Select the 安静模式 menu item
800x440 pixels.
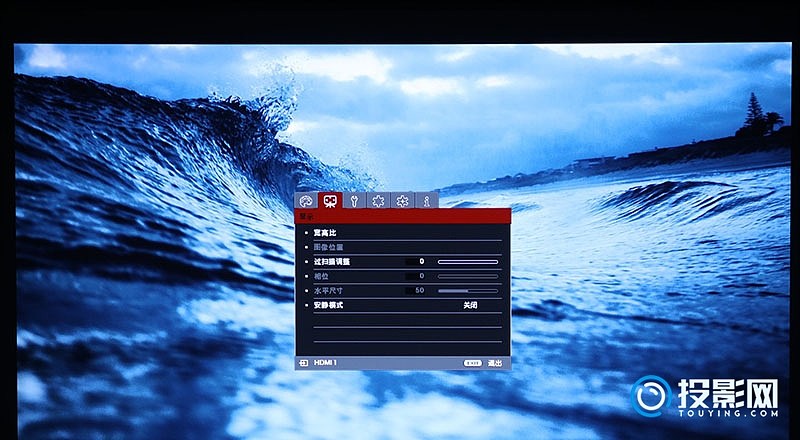coord(328,304)
